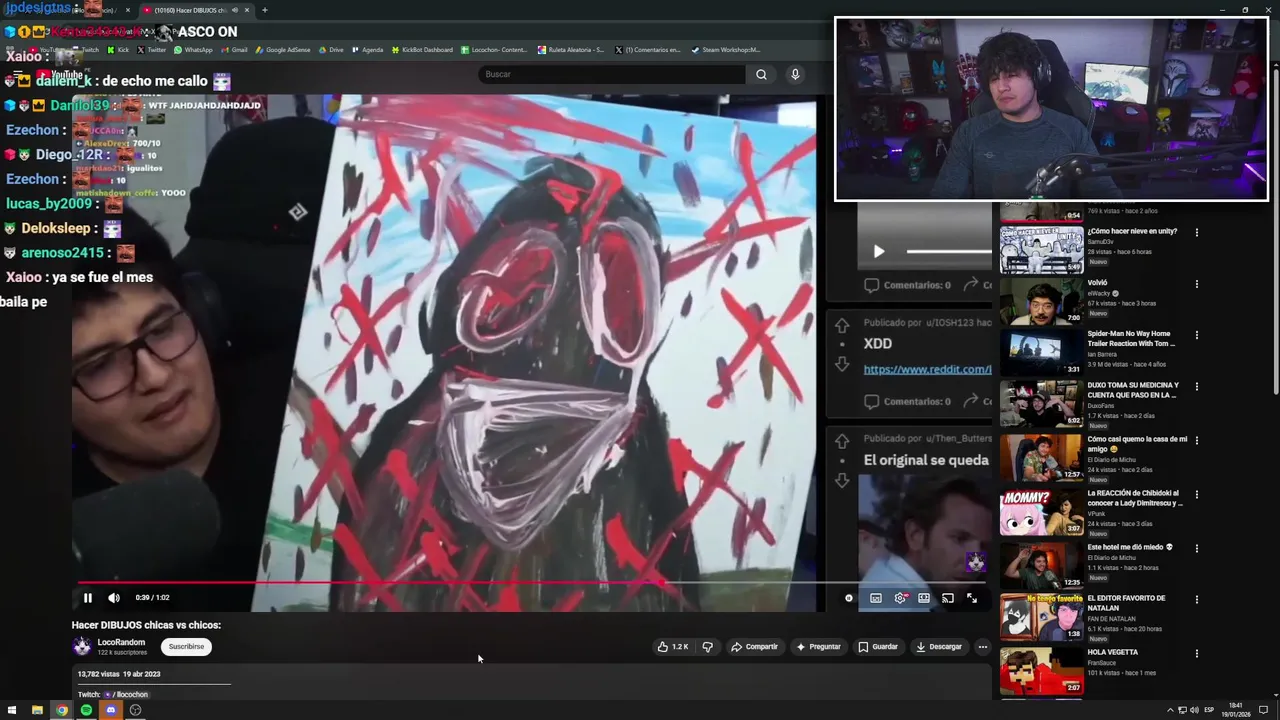Click the YouTube search field Buscar
The height and width of the screenshot is (720, 1280).
[x=612, y=74]
